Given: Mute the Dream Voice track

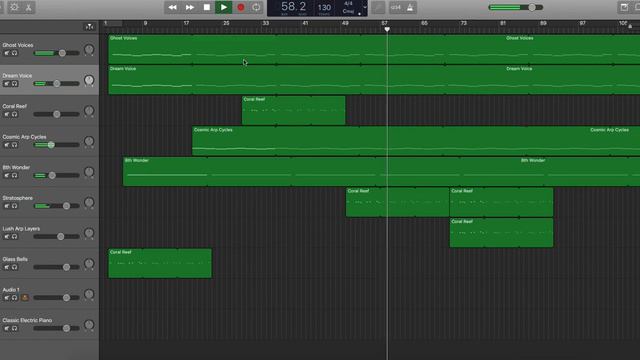Looking at the screenshot, I should pyautogui.click(x=7, y=84).
